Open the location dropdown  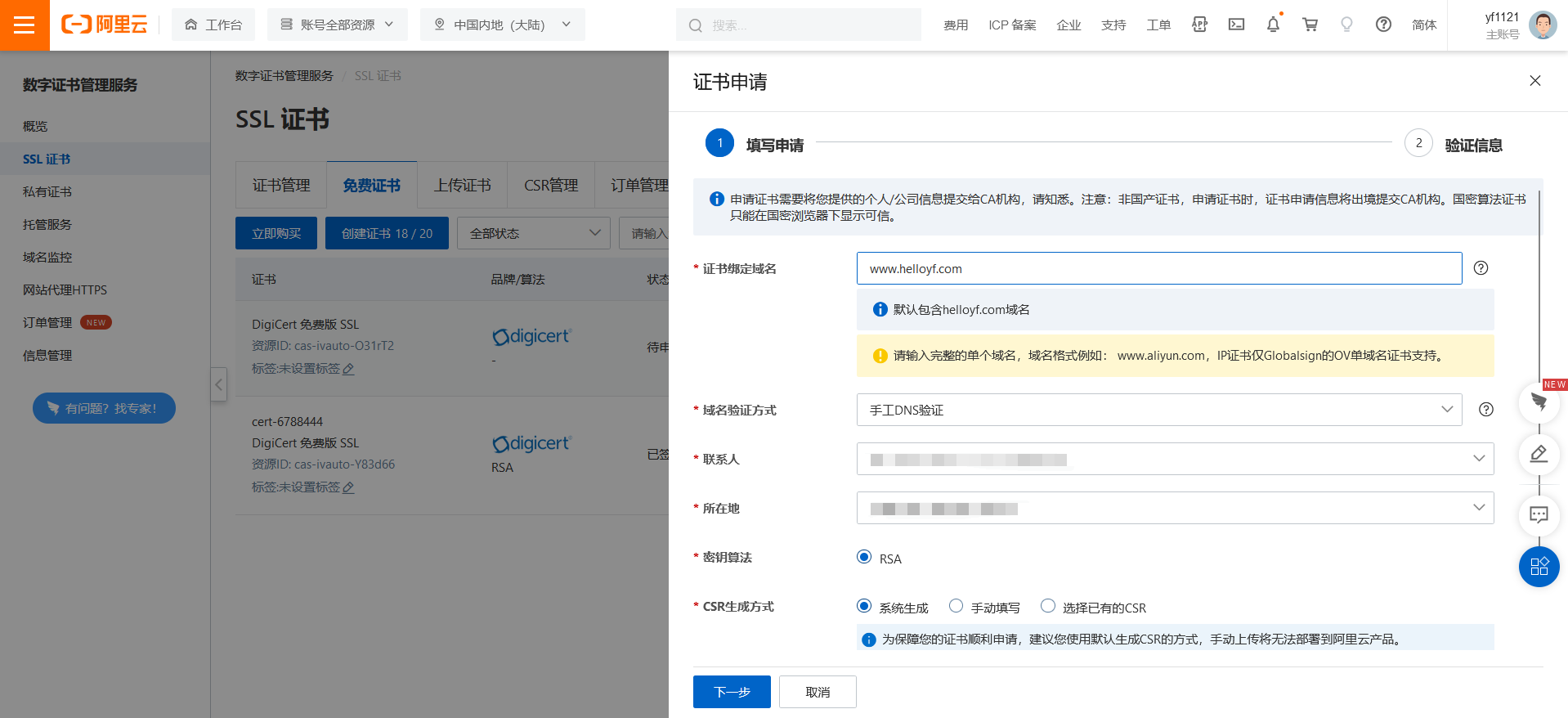pos(1176,508)
